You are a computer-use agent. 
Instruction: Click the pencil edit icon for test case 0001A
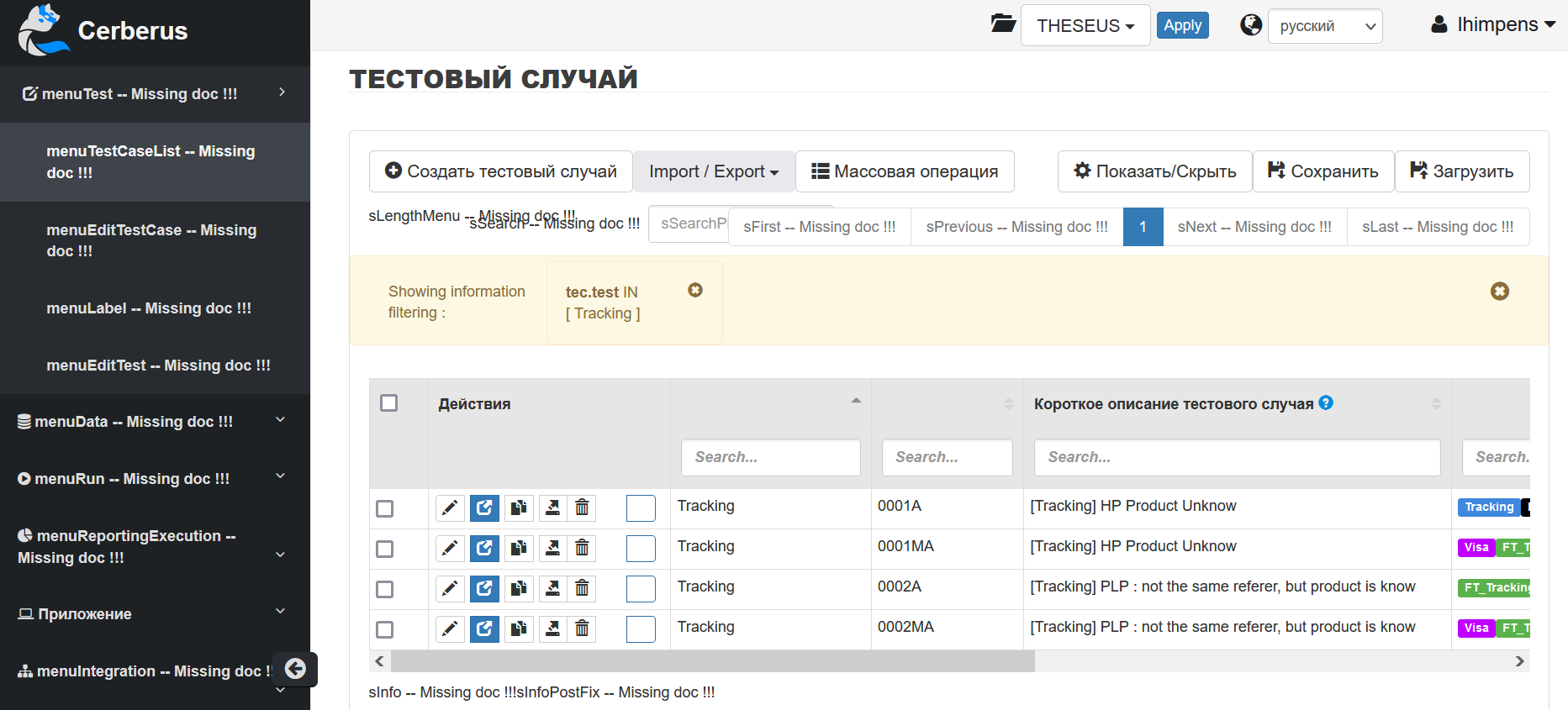click(450, 508)
